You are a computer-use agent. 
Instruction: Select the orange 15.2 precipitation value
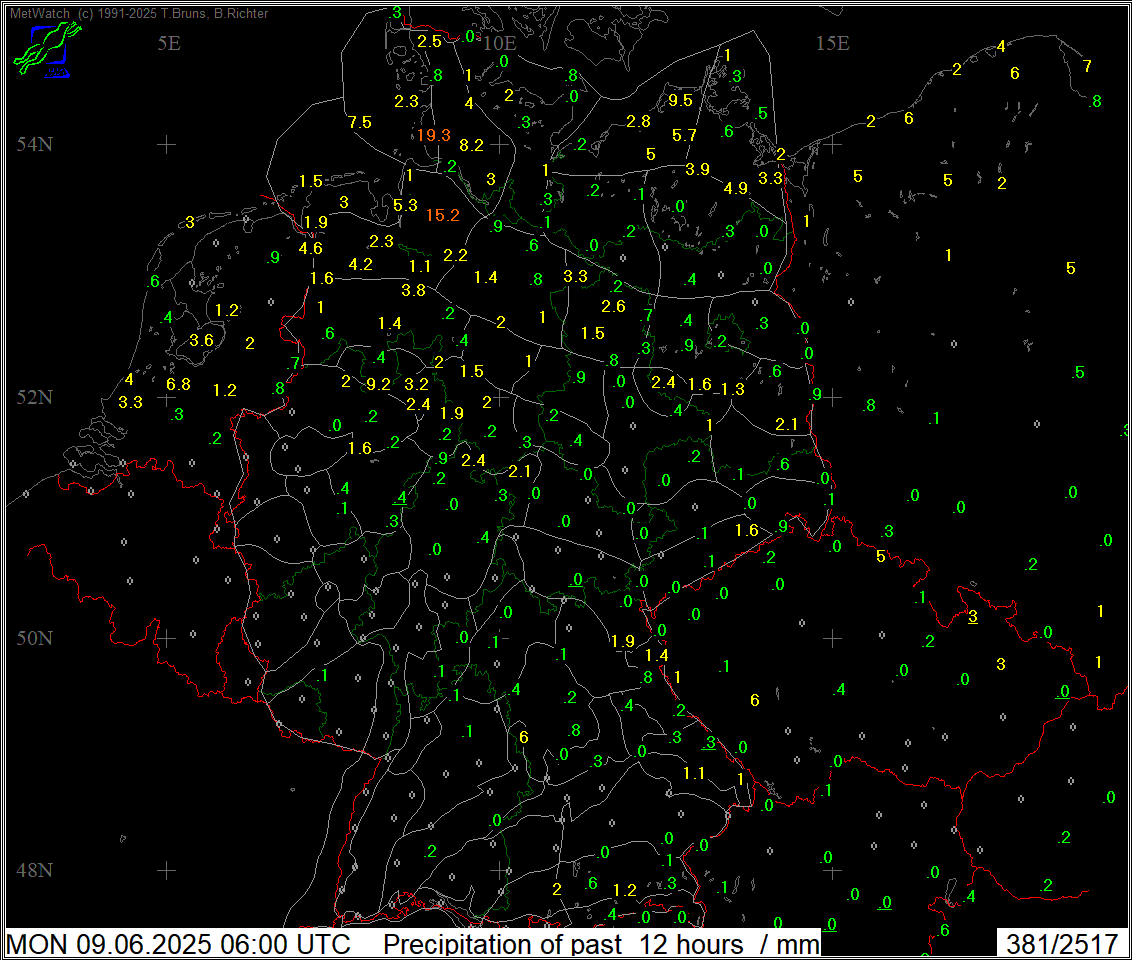(x=443, y=215)
